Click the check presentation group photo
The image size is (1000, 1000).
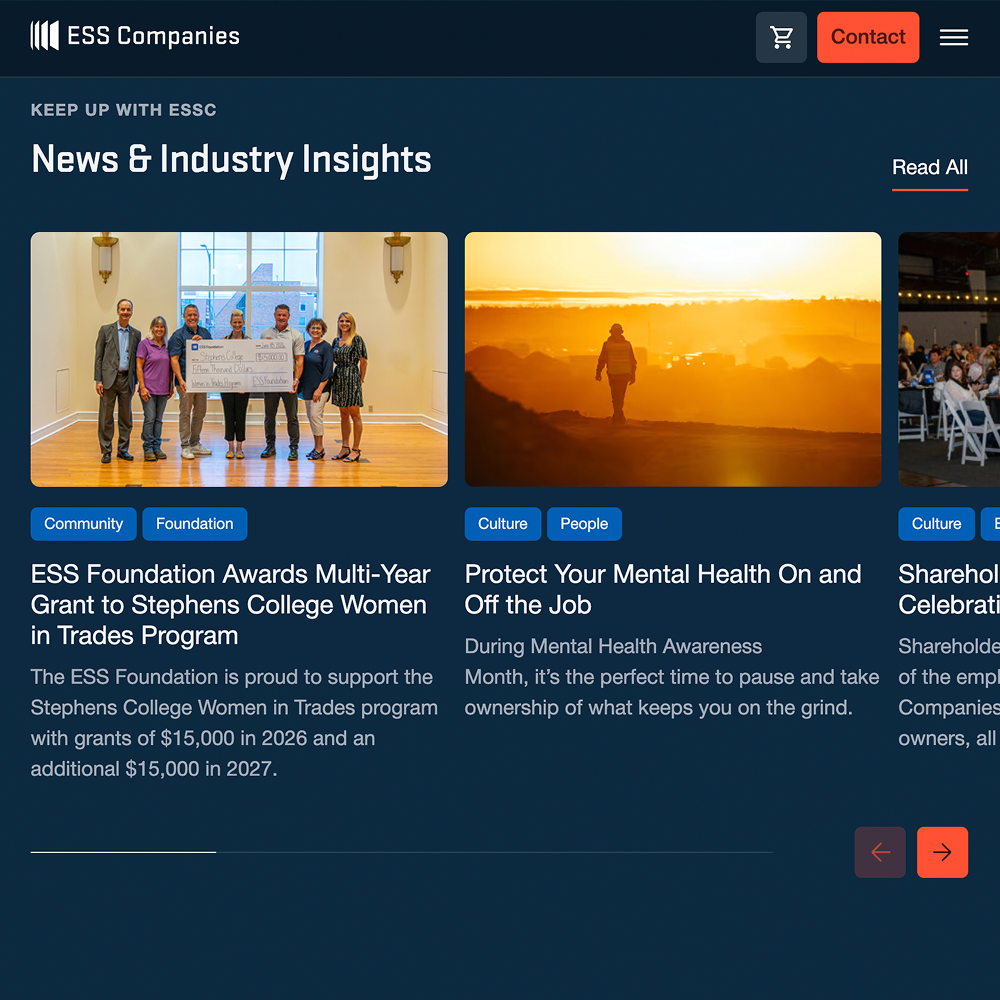[239, 359]
